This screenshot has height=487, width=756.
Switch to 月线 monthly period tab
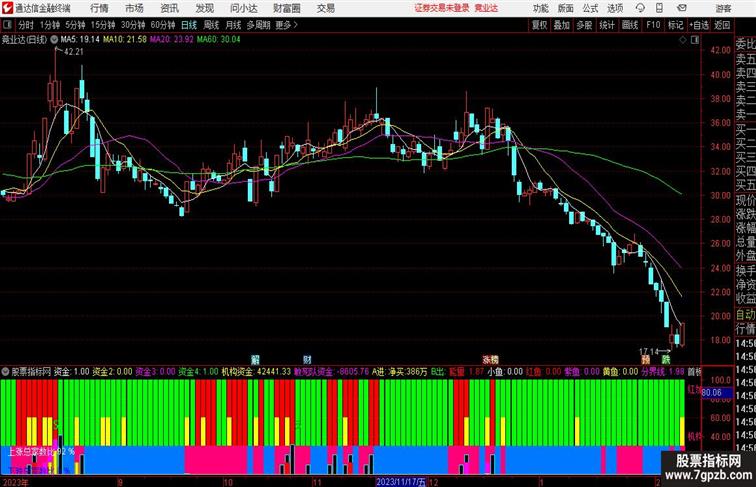coord(233,25)
